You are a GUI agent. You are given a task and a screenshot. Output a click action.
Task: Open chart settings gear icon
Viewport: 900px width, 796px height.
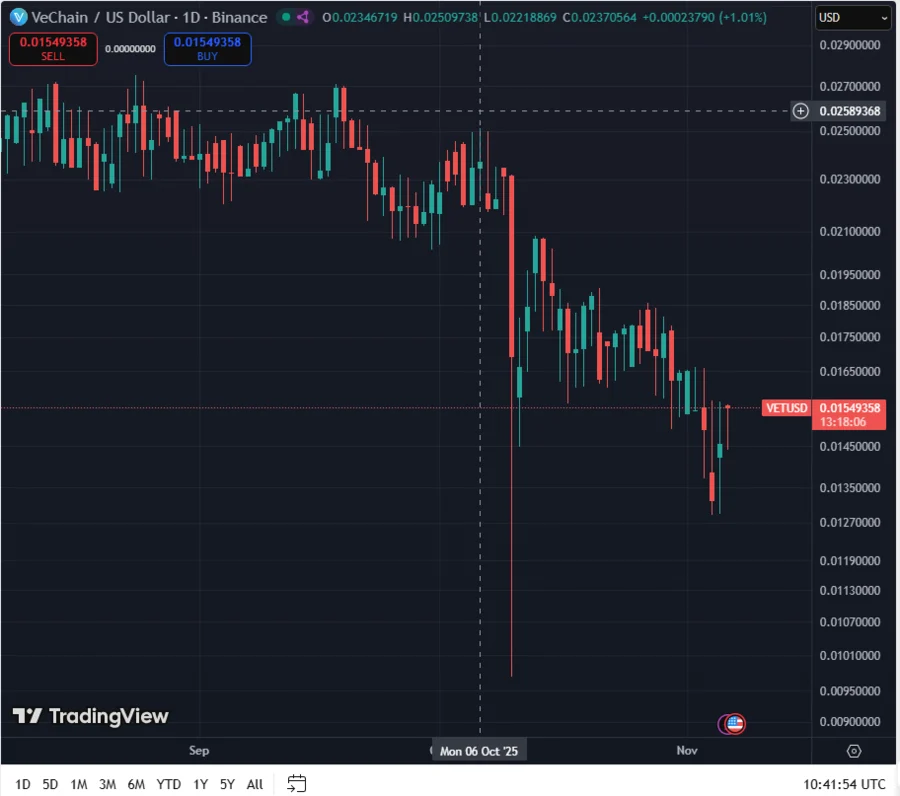tap(854, 751)
